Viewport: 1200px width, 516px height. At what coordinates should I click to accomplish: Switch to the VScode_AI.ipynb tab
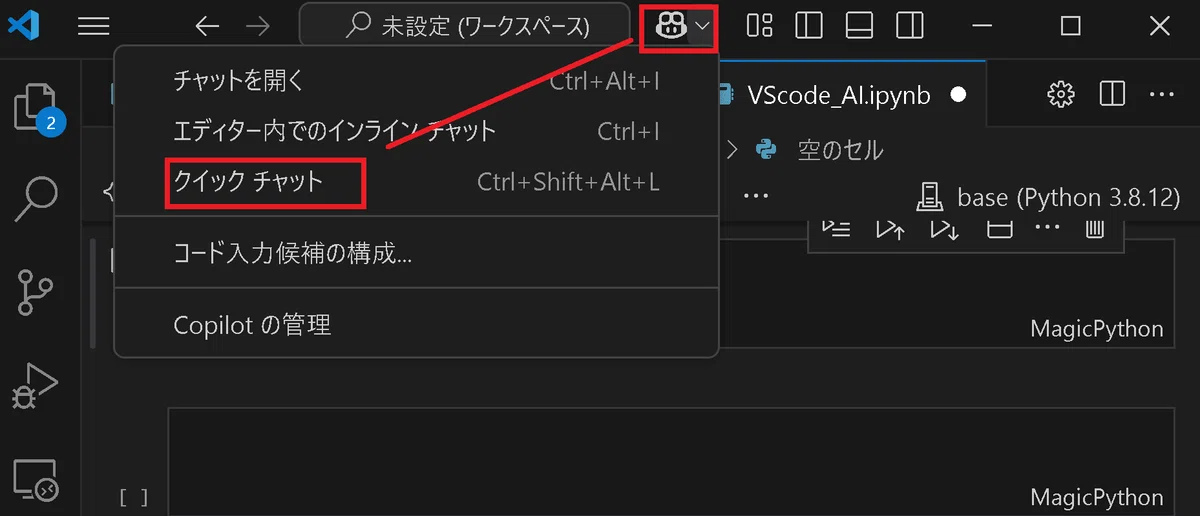tap(838, 95)
